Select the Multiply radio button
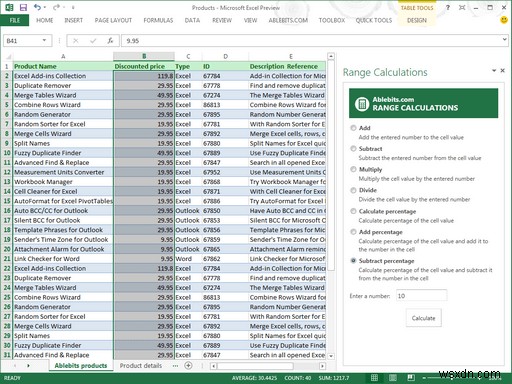This screenshot has height=384, width=512. 353,169
